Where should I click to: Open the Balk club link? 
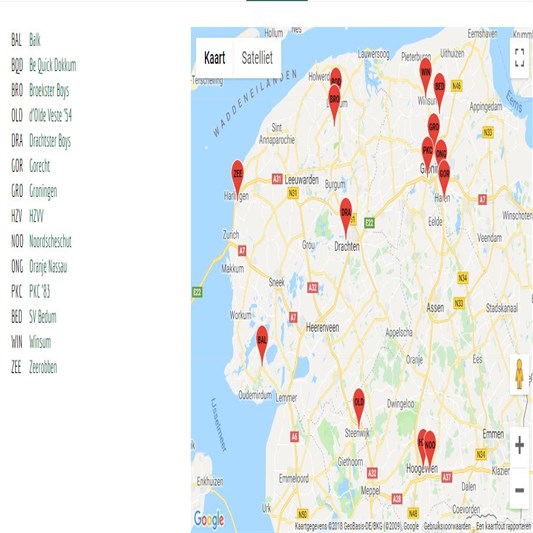[x=35, y=40]
